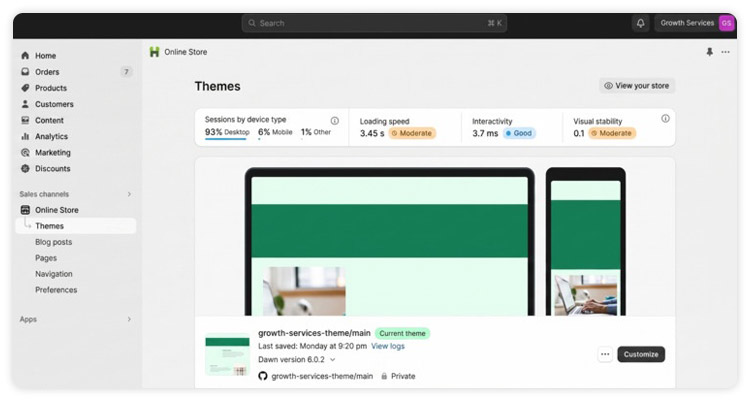Click the Home house icon
This screenshot has height=400, width=750.
tap(25, 56)
